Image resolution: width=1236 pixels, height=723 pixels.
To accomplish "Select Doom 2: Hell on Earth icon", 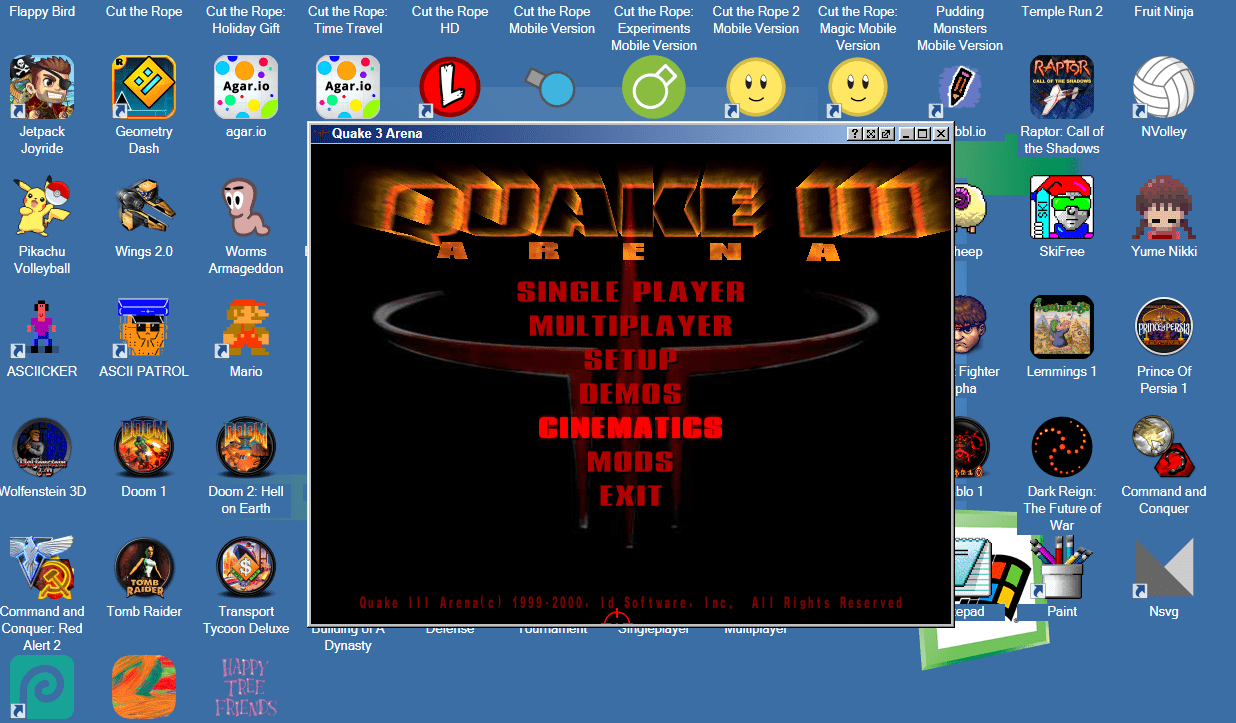I will click(x=246, y=447).
